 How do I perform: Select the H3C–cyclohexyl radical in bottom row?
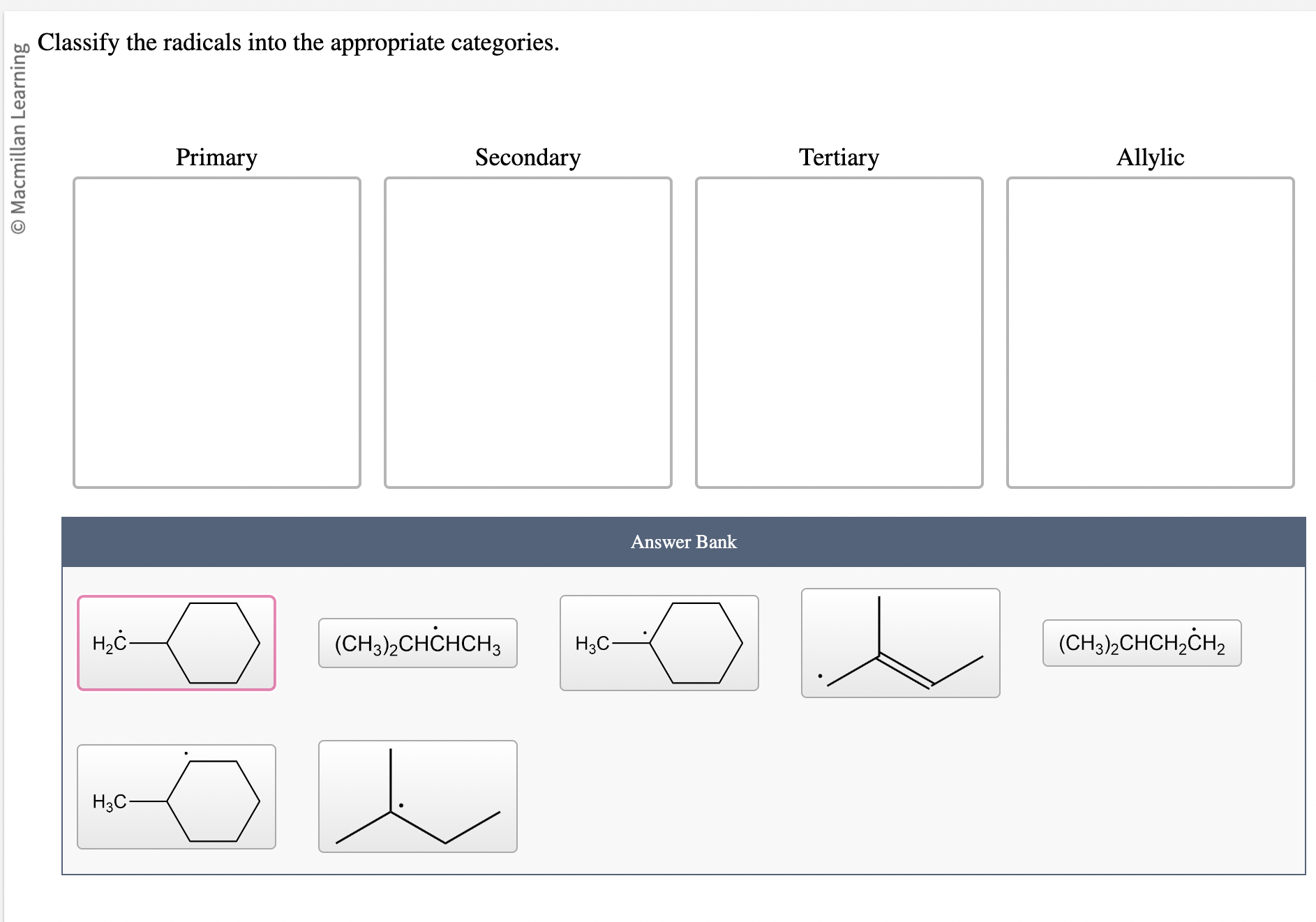[x=177, y=796]
